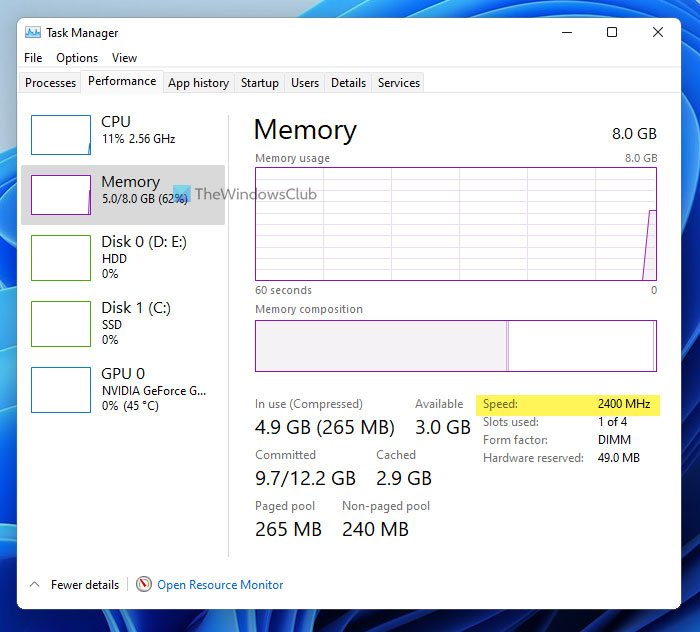Switch to the Services tab
This screenshot has width=700, height=632.
[399, 83]
